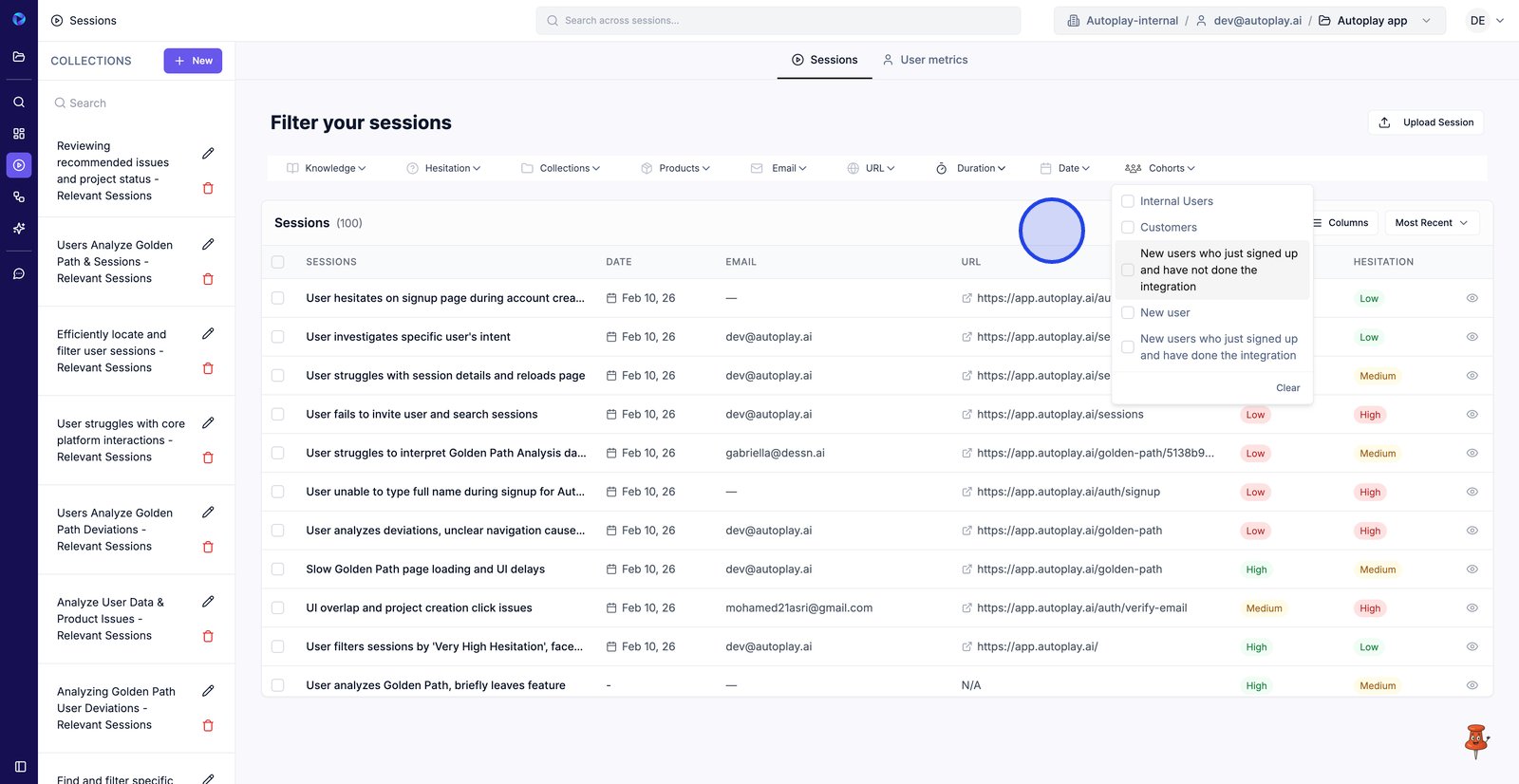Tick the Customers cohort checkbox
This screenshot has width=1519, height=784.
tap(1128, 228)
